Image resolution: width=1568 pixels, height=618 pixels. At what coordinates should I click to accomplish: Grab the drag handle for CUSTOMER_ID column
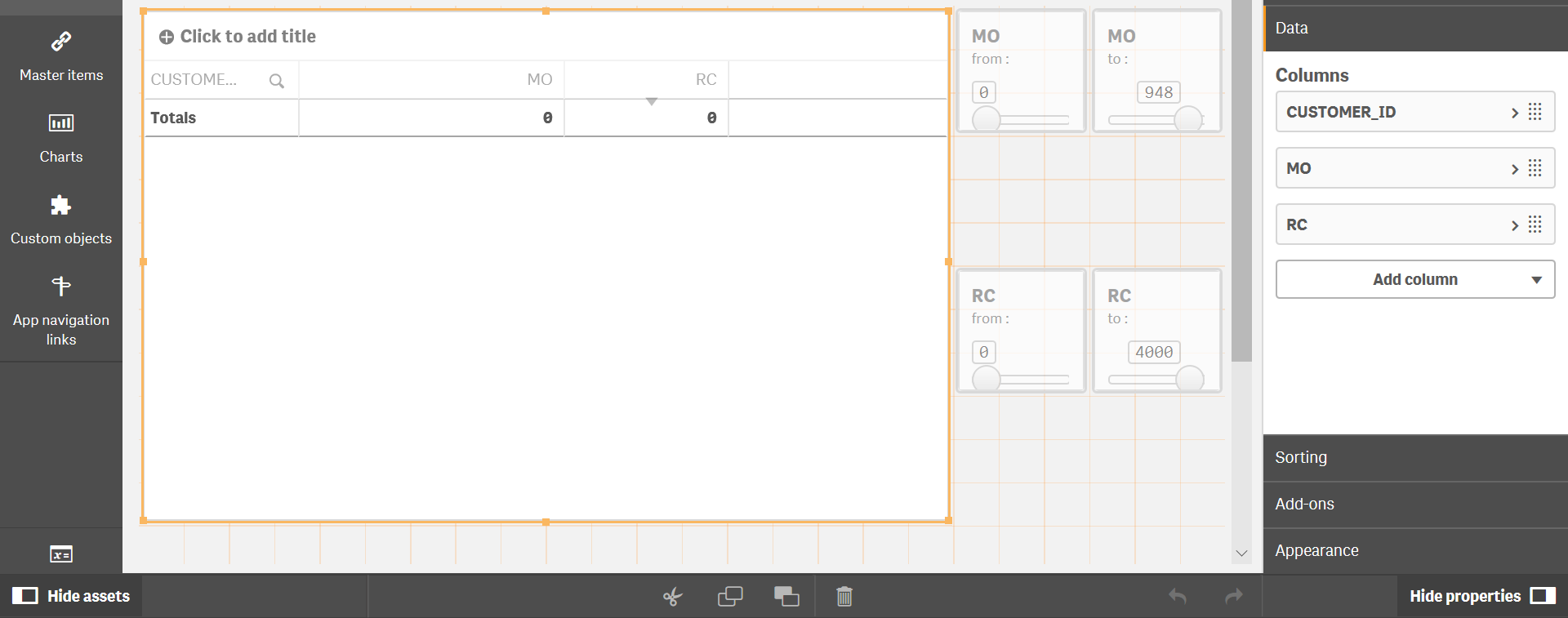tap(1535, 112)
